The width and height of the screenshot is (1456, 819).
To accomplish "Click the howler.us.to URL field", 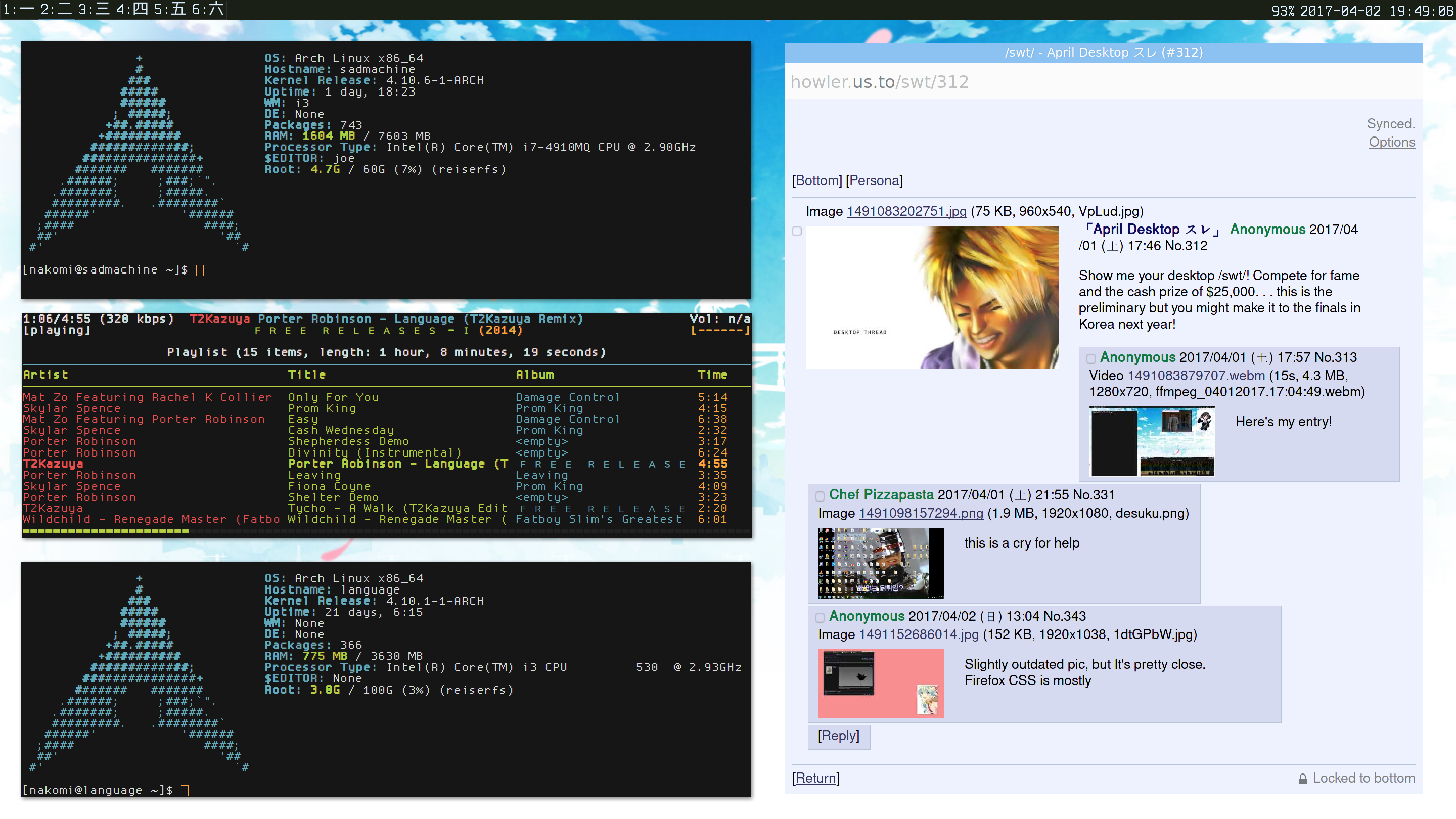I will pos(879,82).
